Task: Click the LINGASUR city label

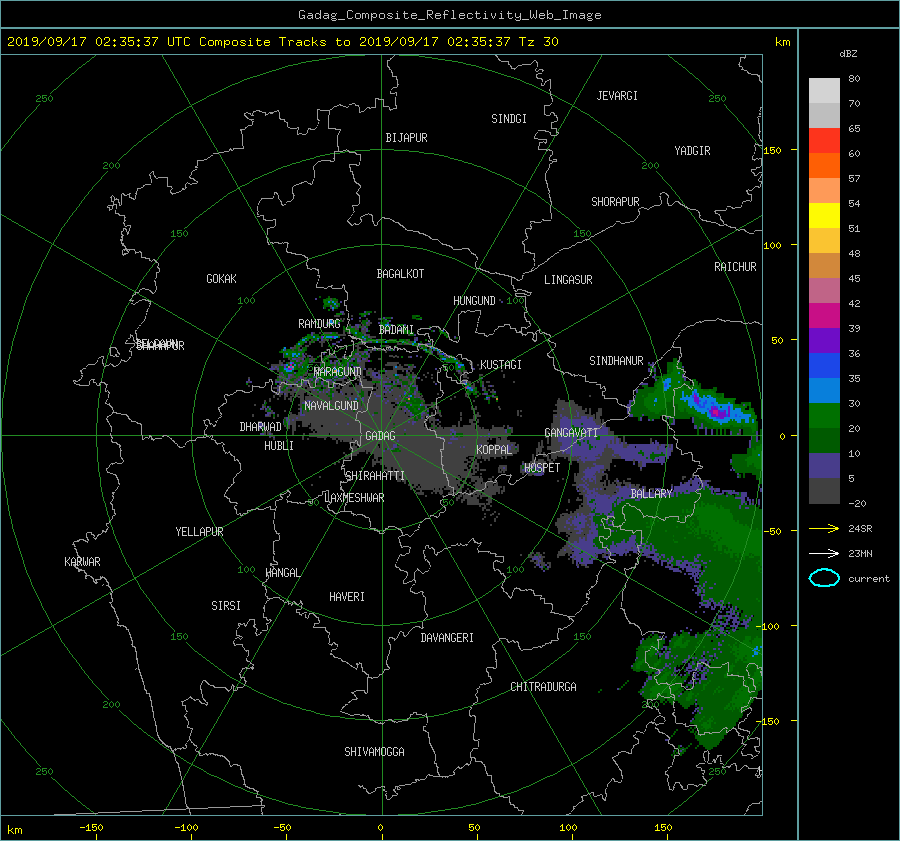Action: 568,280
